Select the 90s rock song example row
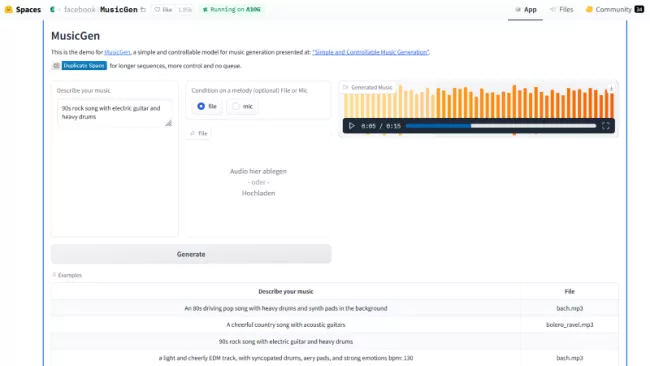This screenshot has width=650, height=366. (286, 342)
